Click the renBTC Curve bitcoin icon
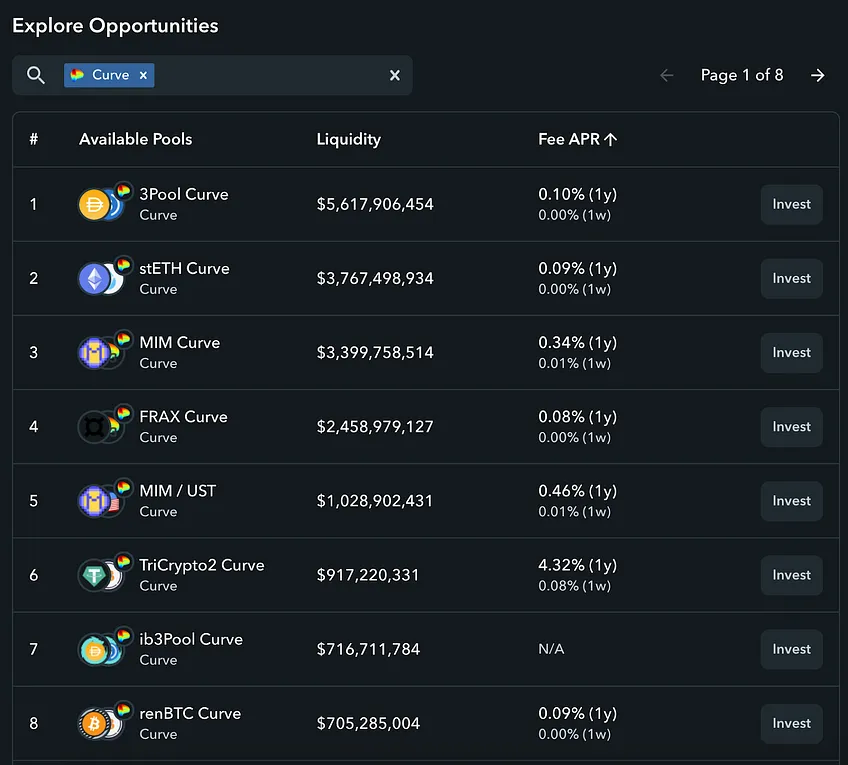Screen dimensions: 848x765 pyautogui.click(x=95, y=723)
